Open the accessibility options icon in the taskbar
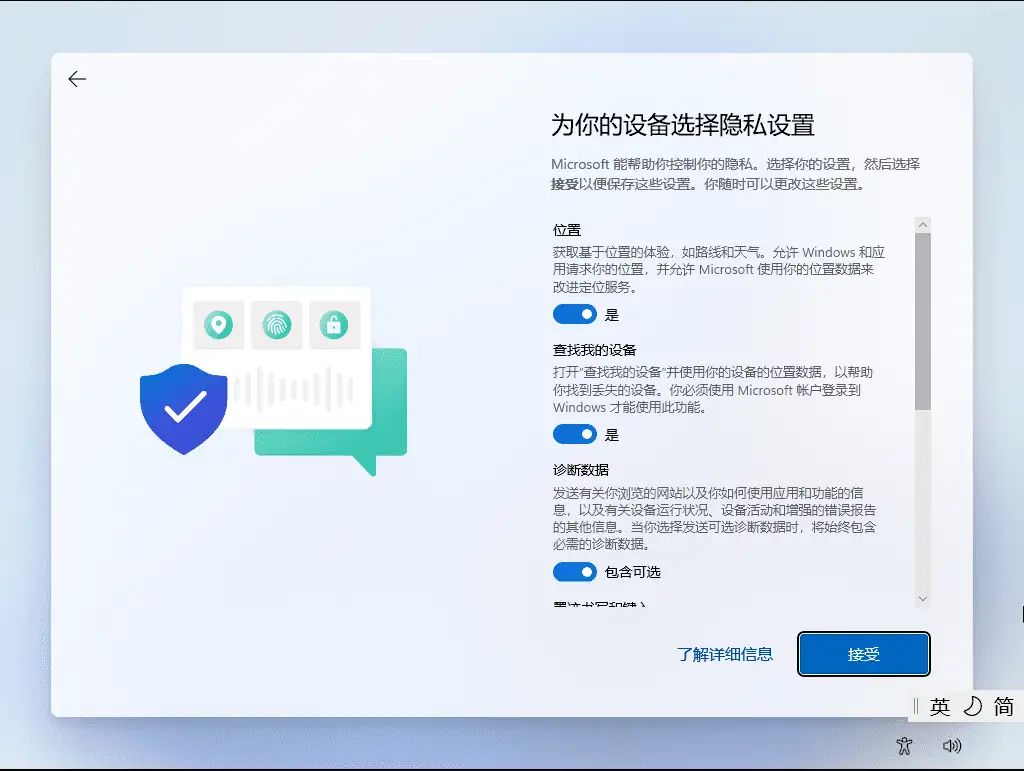Screen dimensions: 1024x771 click(x=904, y=746)
